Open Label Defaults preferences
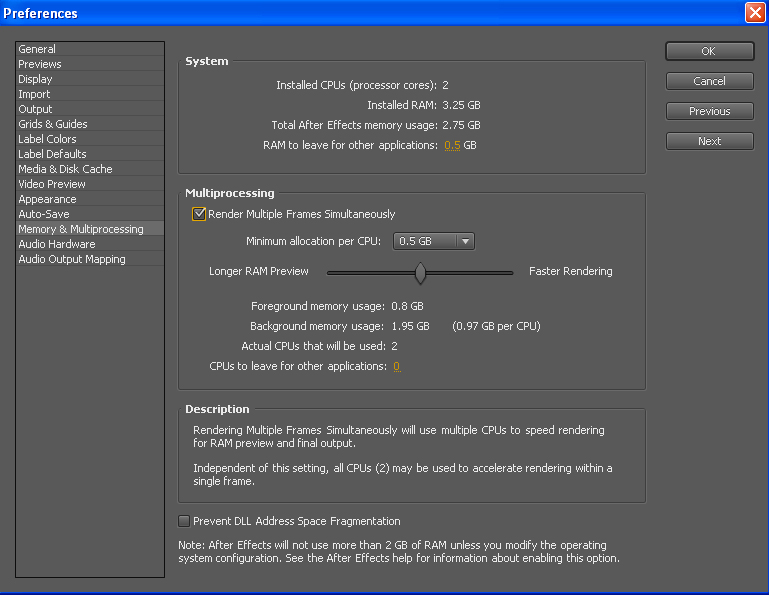769x595 pixels. [90, 154]
